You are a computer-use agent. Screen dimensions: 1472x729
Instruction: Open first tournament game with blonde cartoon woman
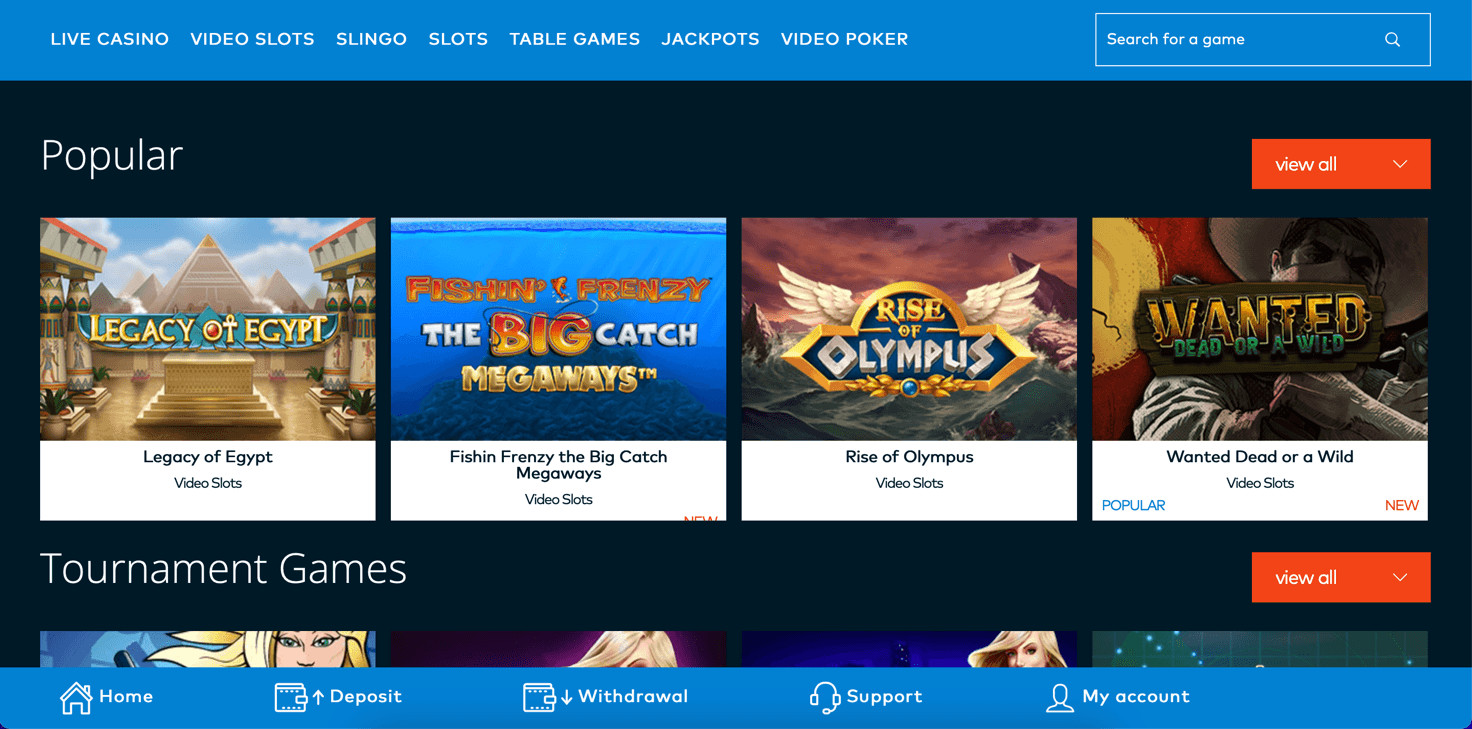coord(208,649)
